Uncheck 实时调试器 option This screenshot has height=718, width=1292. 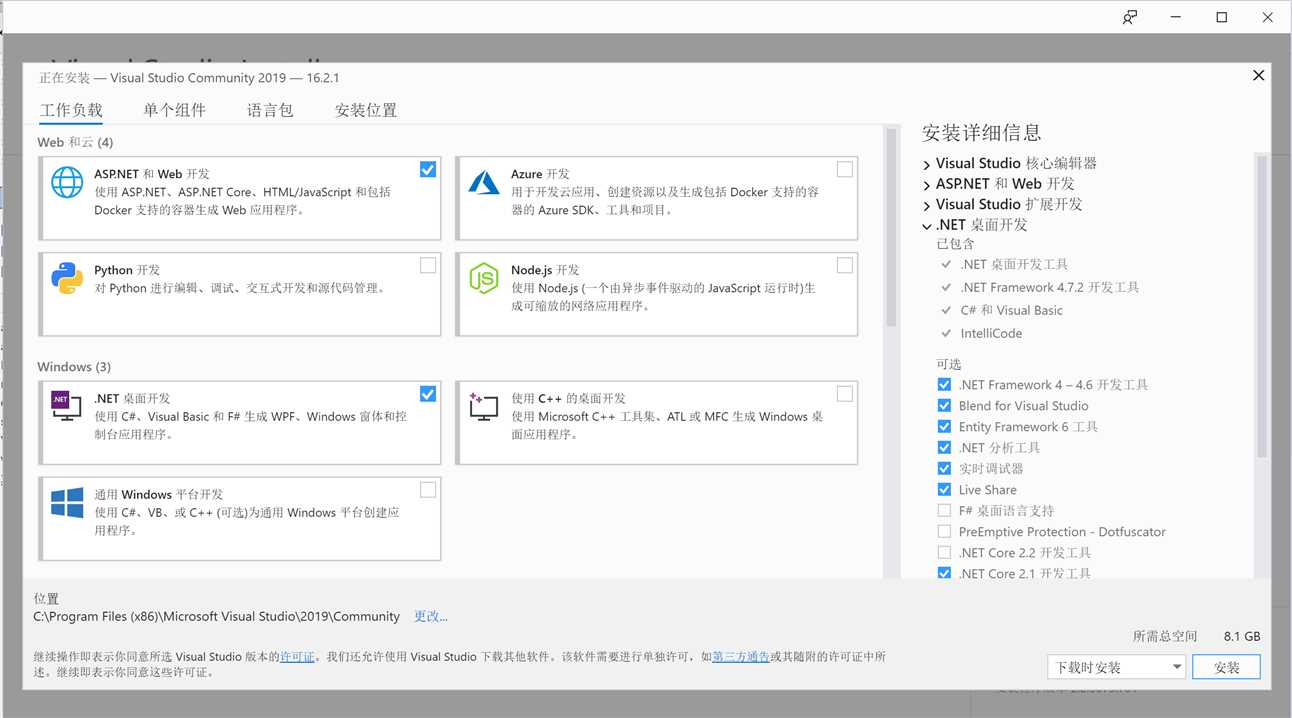[x=944, y=469]
